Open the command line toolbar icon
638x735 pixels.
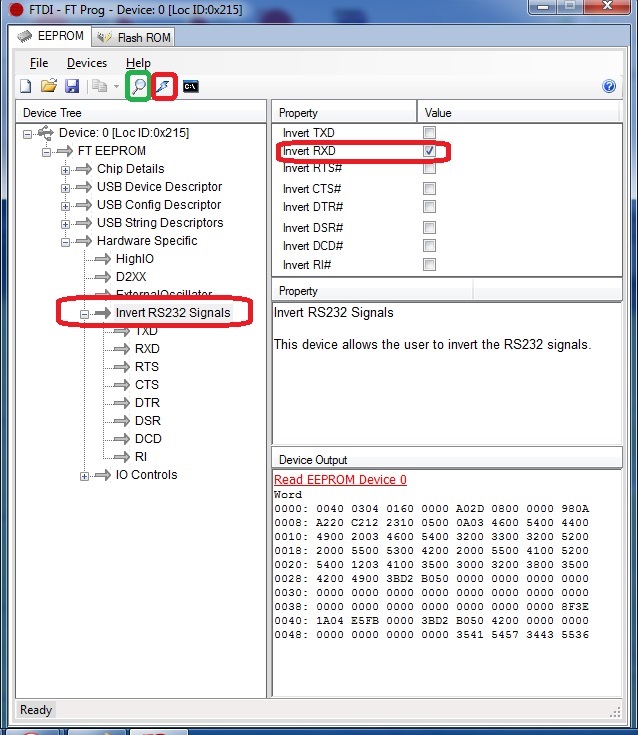pos(190,86)
